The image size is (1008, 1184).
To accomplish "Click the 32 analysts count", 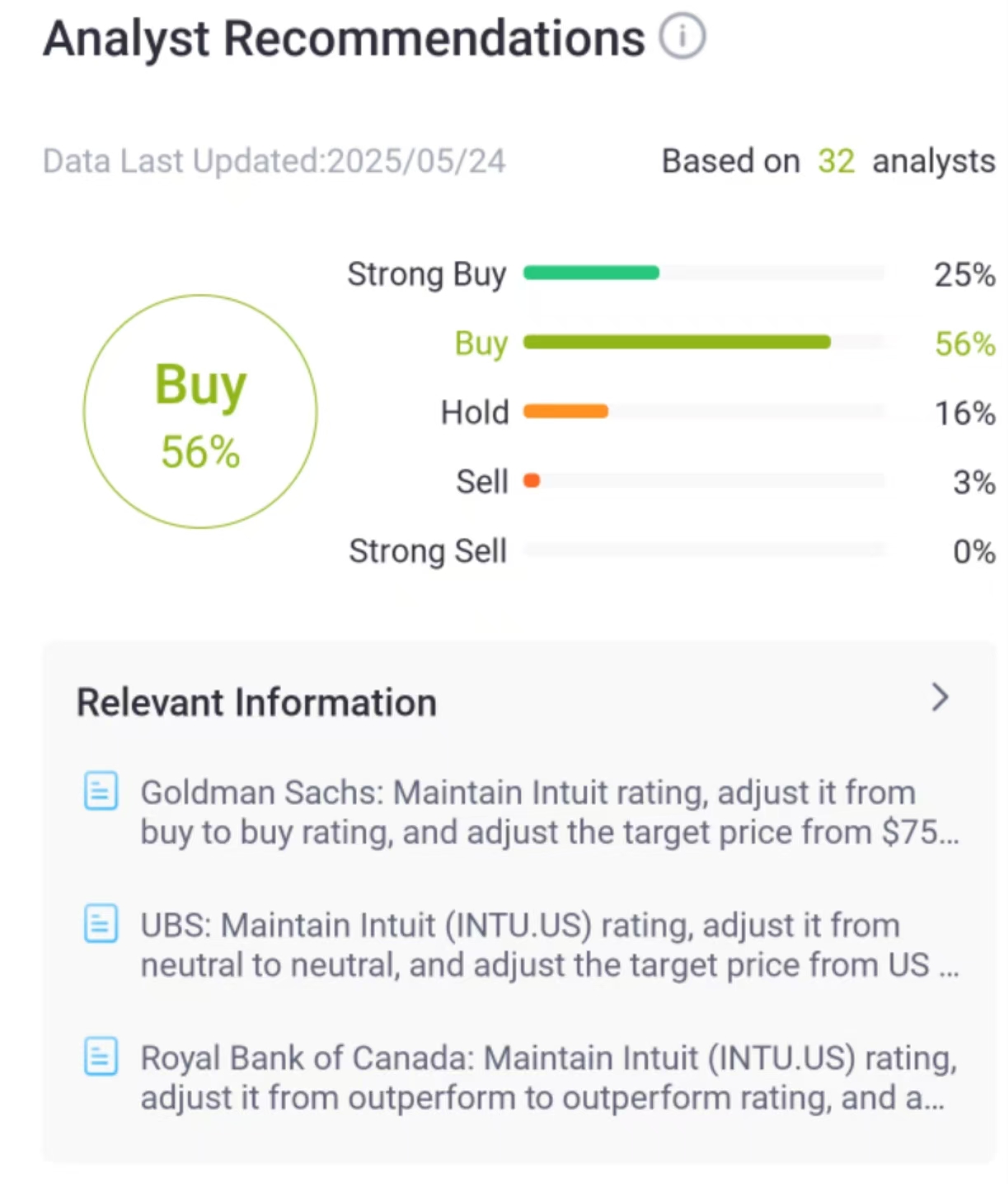I will tap(836, 162).
